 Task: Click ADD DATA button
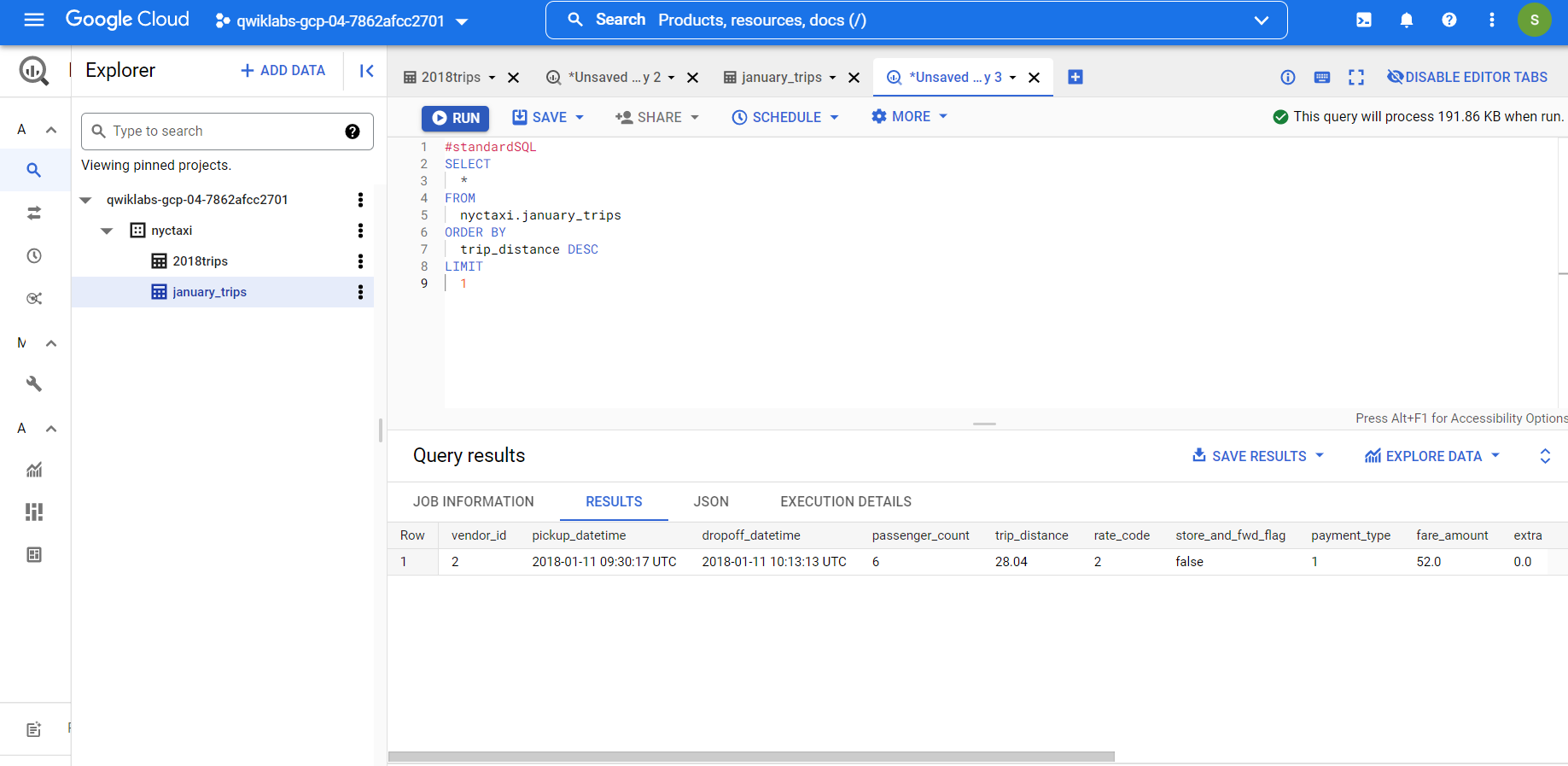283,70
